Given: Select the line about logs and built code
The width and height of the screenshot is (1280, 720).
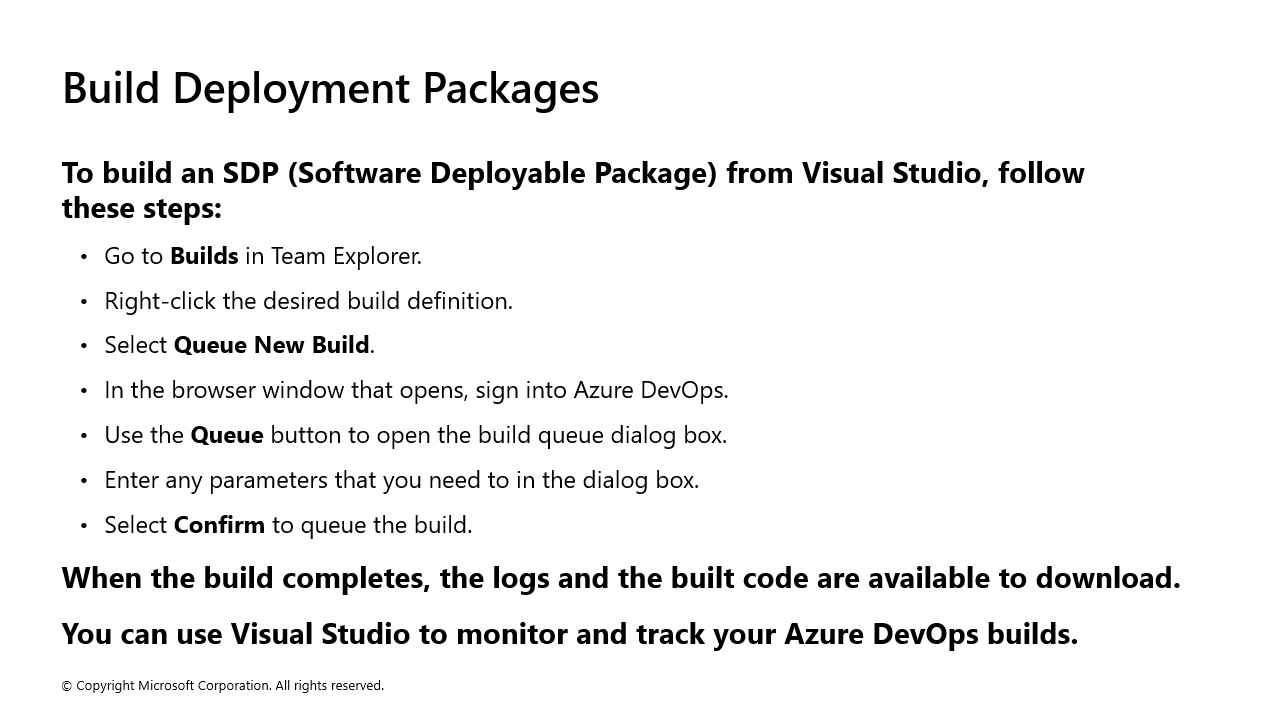Looking at the screenshot, I should tap(621, 578).
